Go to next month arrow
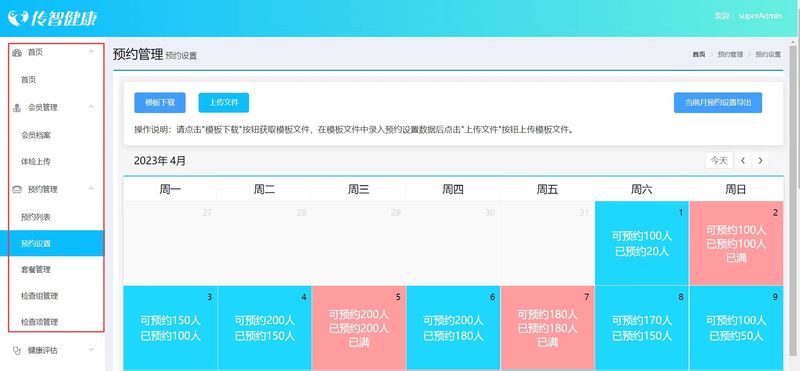Viewport: 800px width, 371px height. [x=760, y=160]
